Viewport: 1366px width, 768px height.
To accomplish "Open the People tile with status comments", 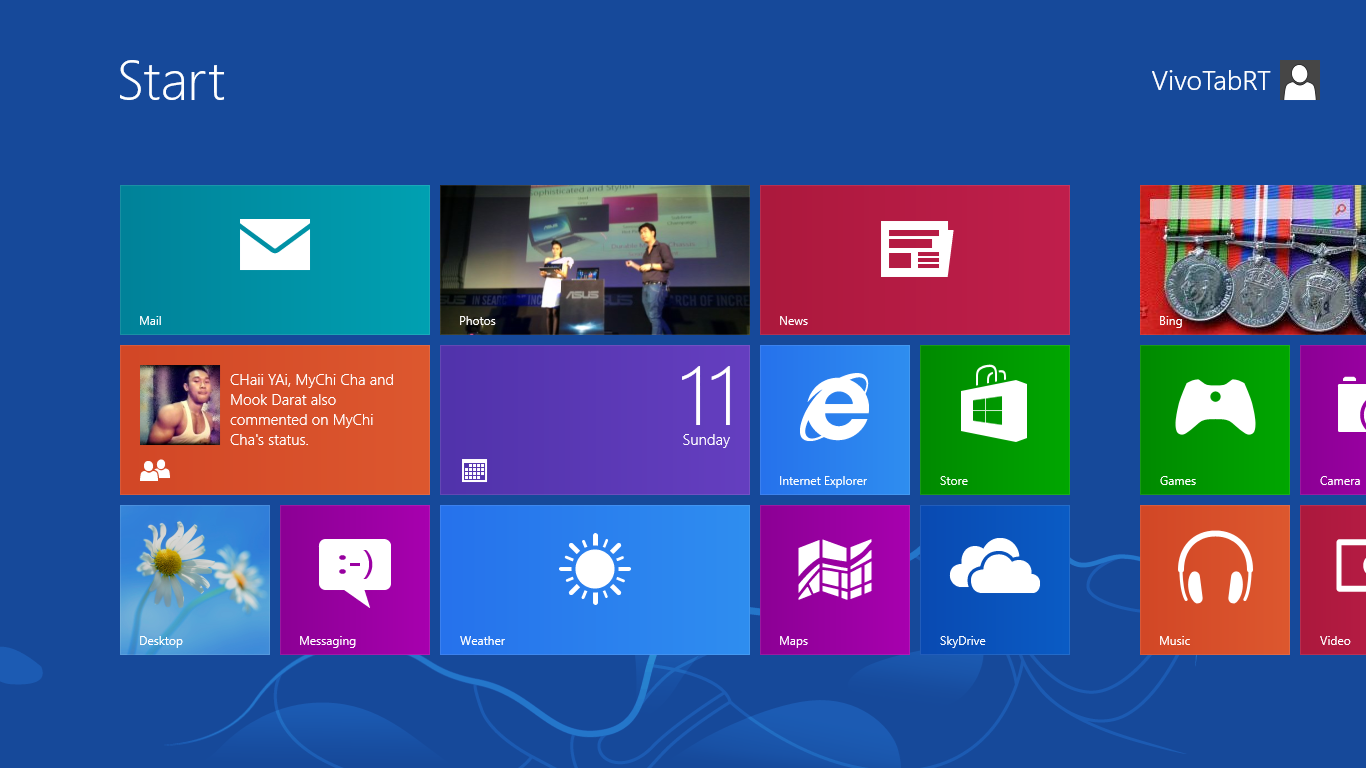I will 275,420.
